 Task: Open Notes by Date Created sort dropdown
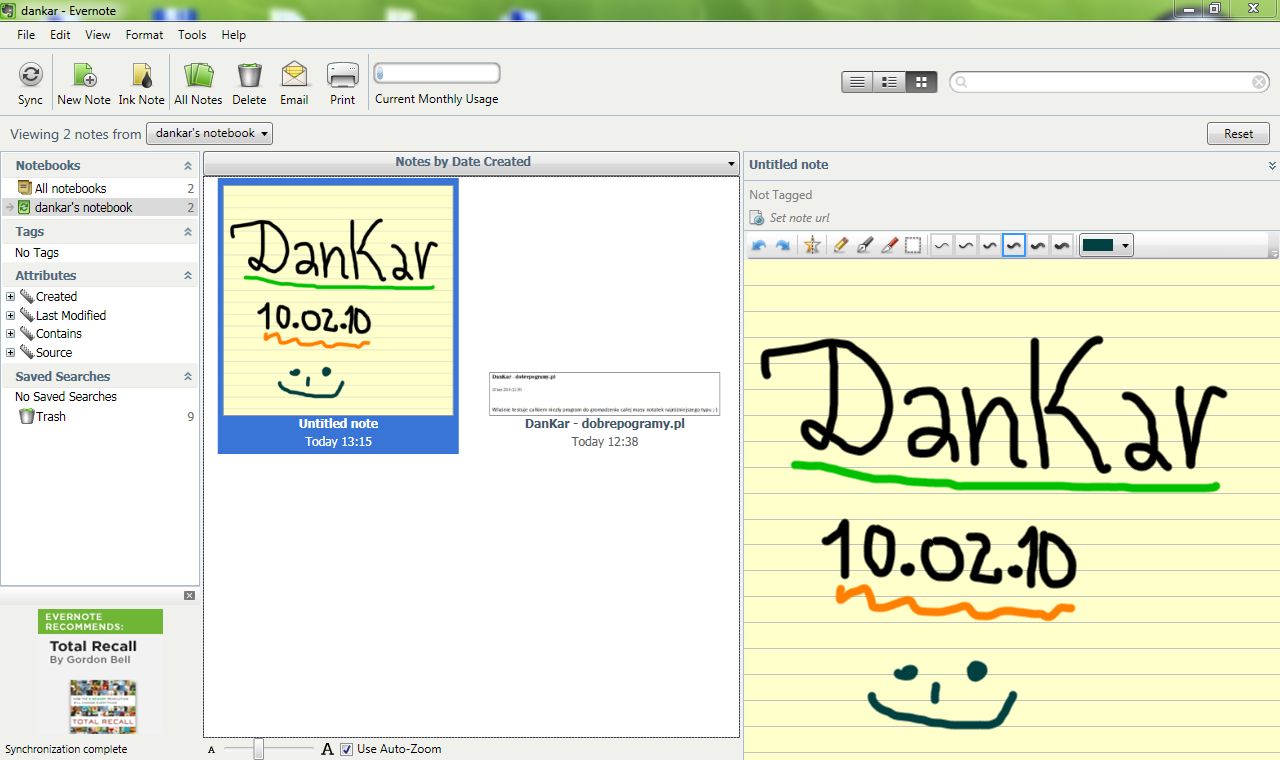point(471,162)
